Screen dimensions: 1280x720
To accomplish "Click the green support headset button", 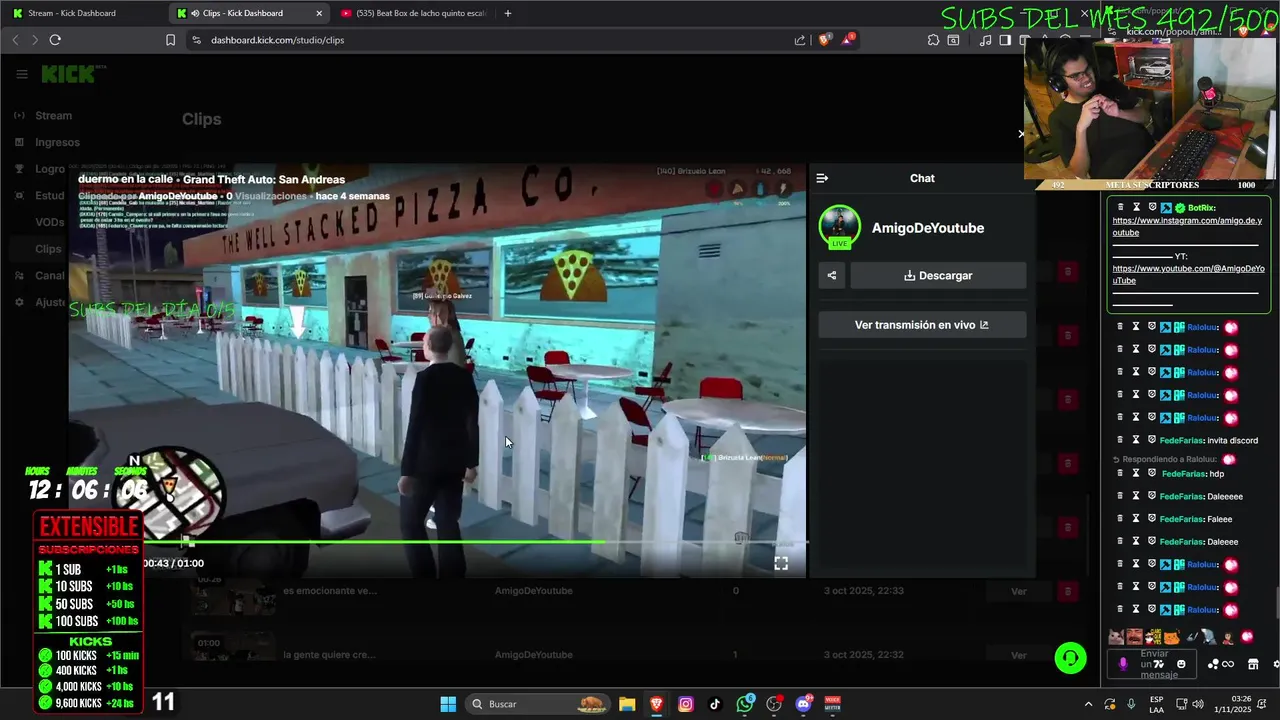I will pyautogui.click(x=1070, y=658).
